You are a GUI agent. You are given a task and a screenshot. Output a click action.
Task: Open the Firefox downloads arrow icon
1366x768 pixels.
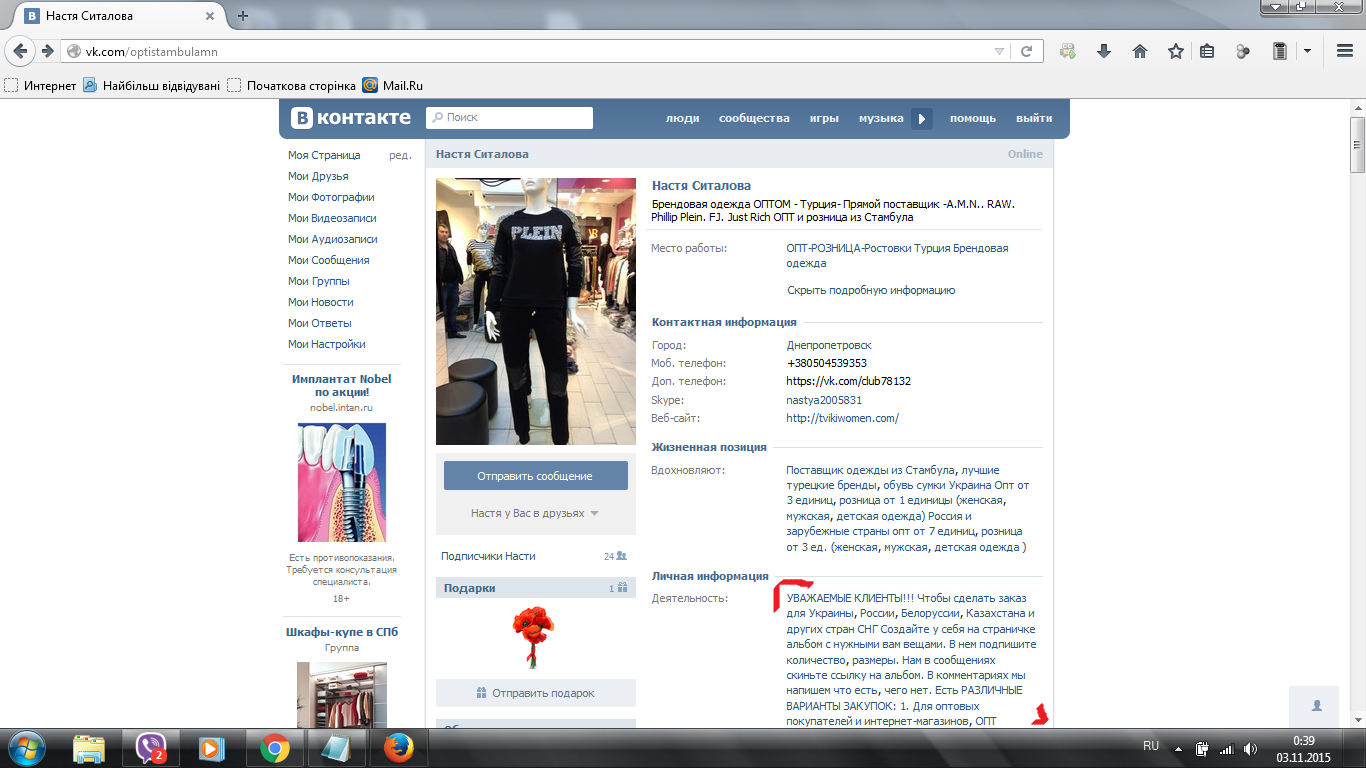pyautogui.click(x=1103, y=51)
